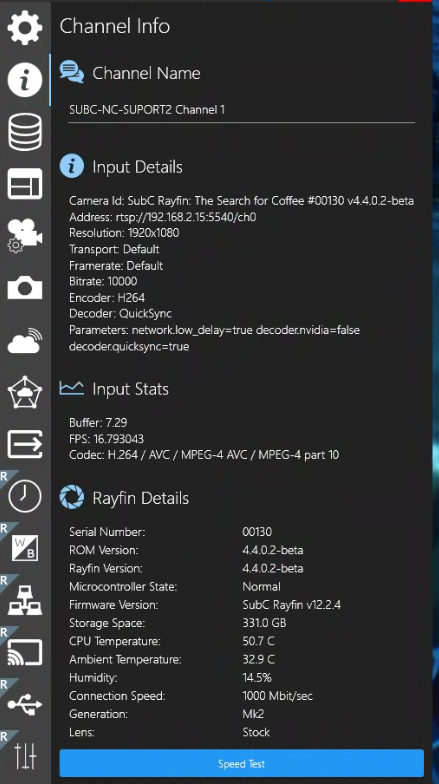Open the layout panels icon
Image resolution: width=439 pixels, height=784 pixels.
(24, 184)
